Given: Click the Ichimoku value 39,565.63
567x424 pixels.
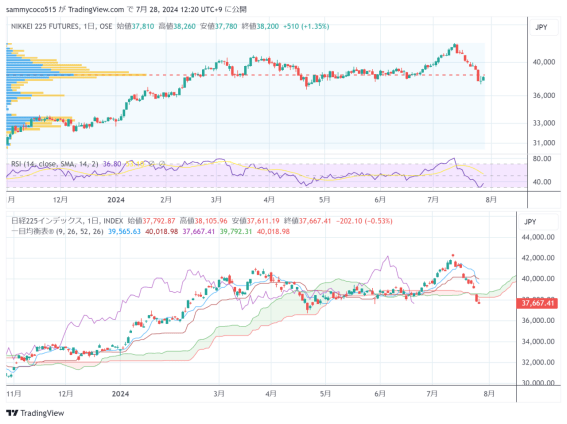Looking at the screenshot, I should (x=124, y=231).
